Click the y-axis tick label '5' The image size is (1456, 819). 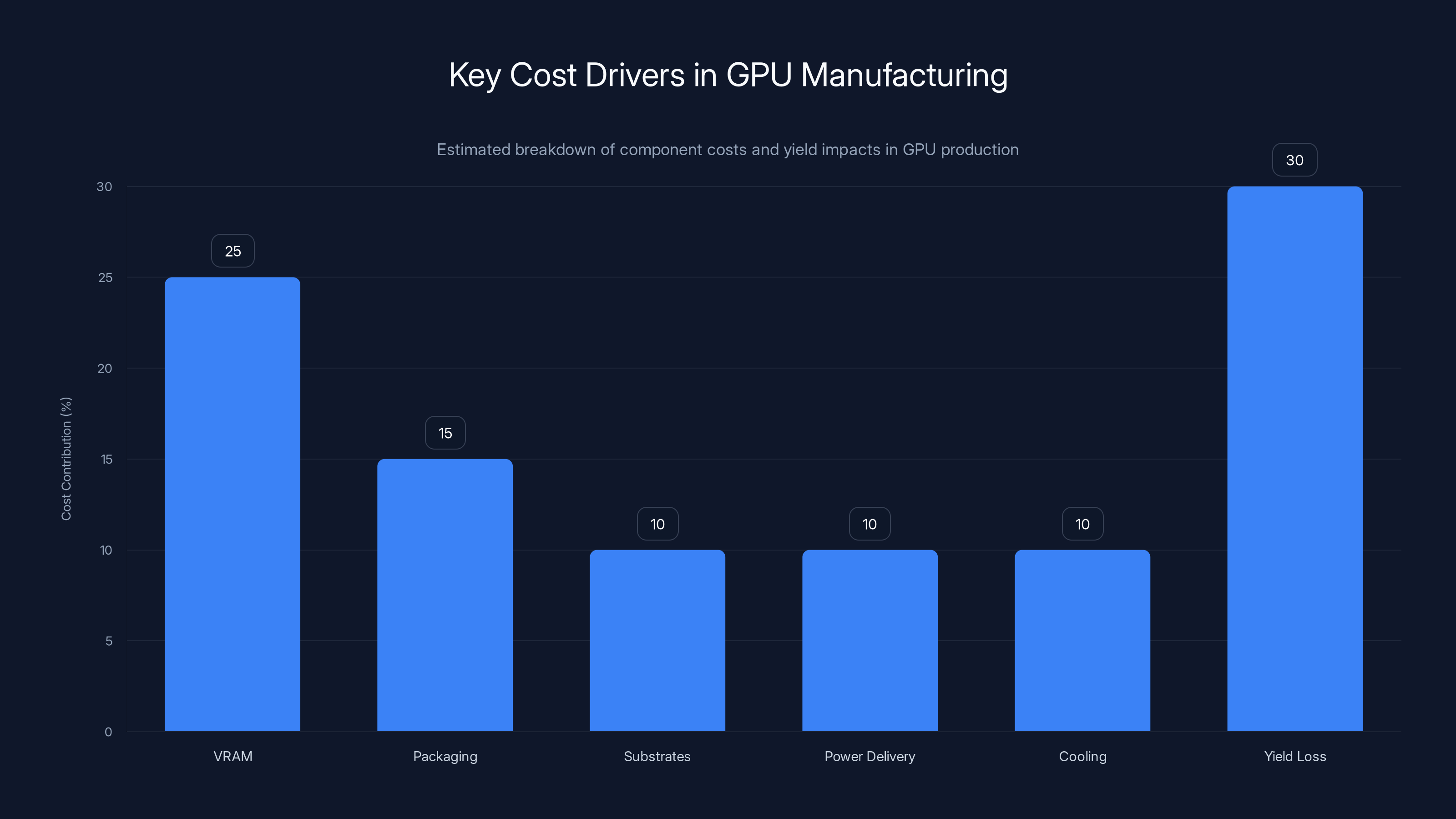click(x=109, y=641)
